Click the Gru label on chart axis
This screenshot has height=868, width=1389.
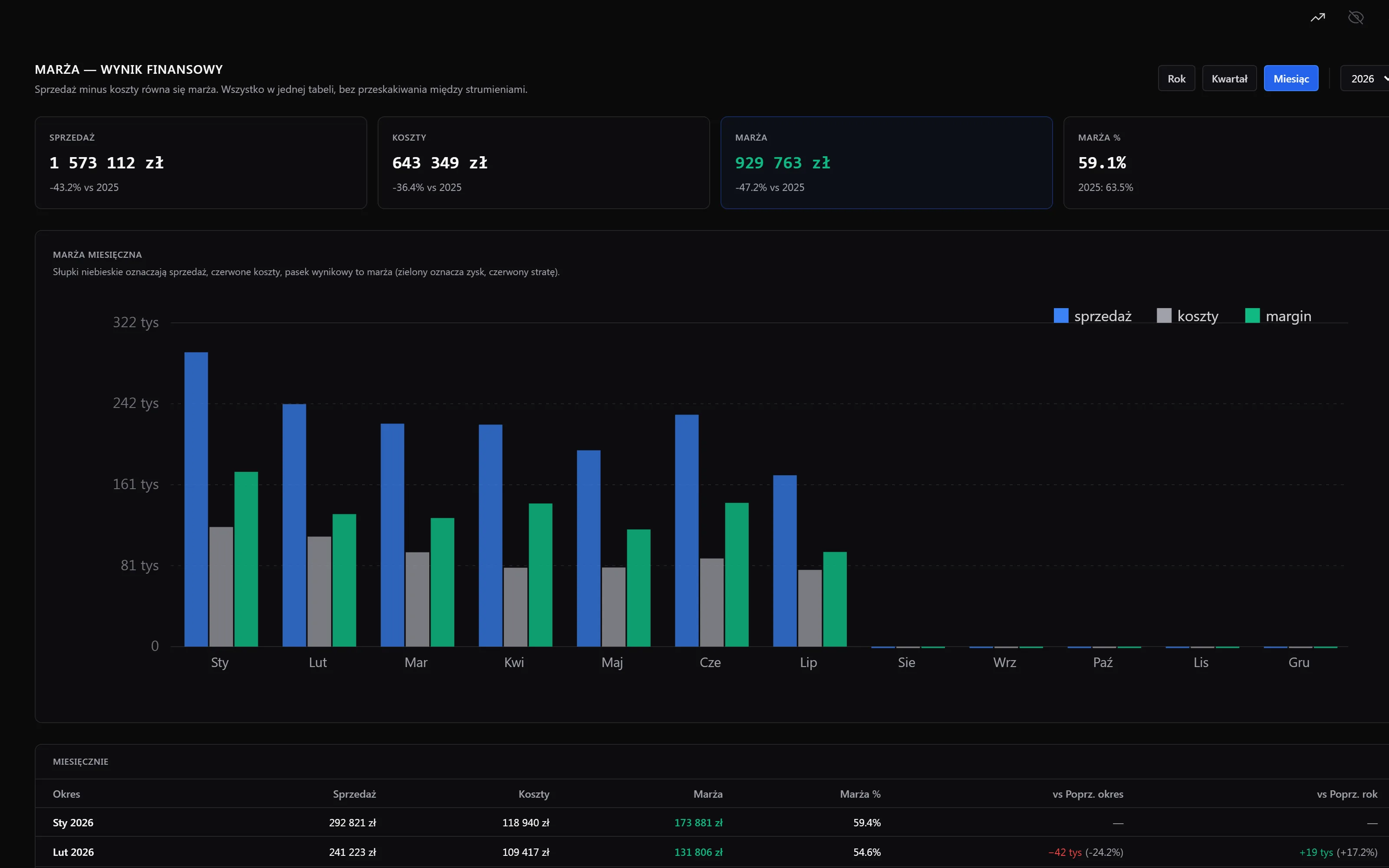pos(1299,662)
